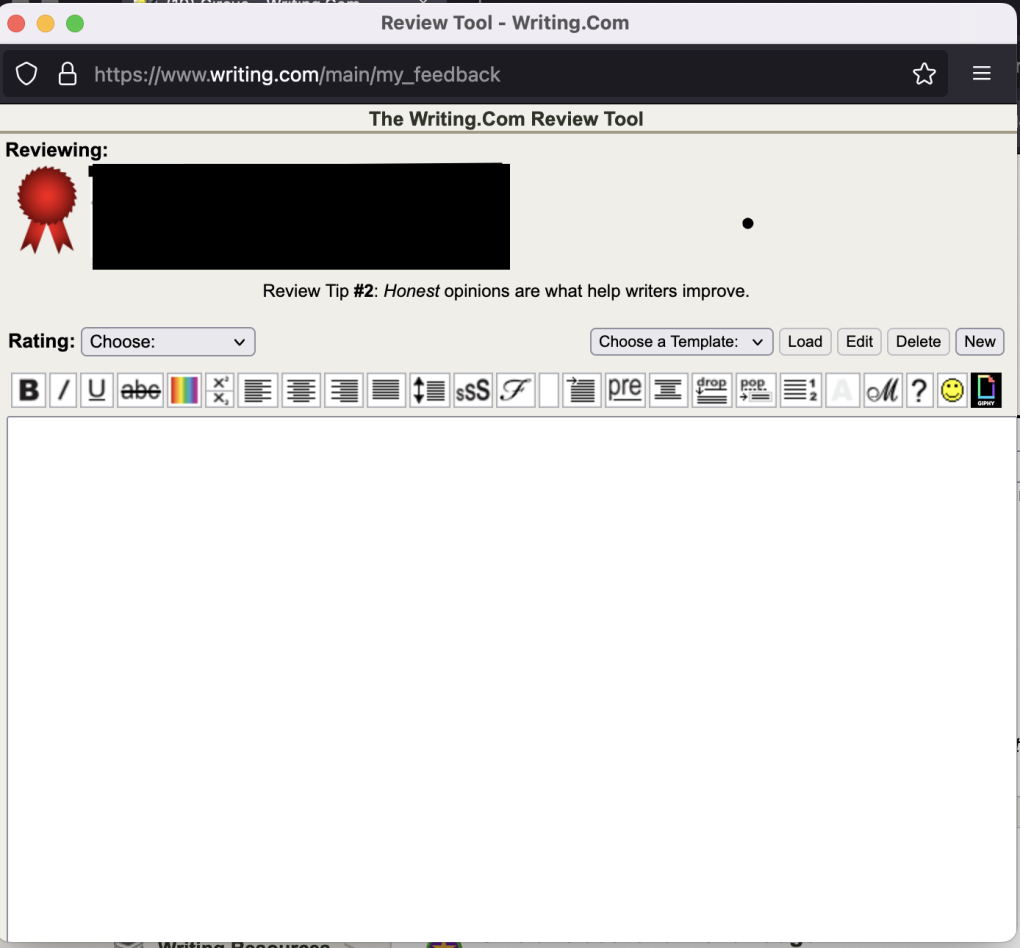
Task: Open the 'Choose a Template' dropdown
Action: [x=681, y=342]
